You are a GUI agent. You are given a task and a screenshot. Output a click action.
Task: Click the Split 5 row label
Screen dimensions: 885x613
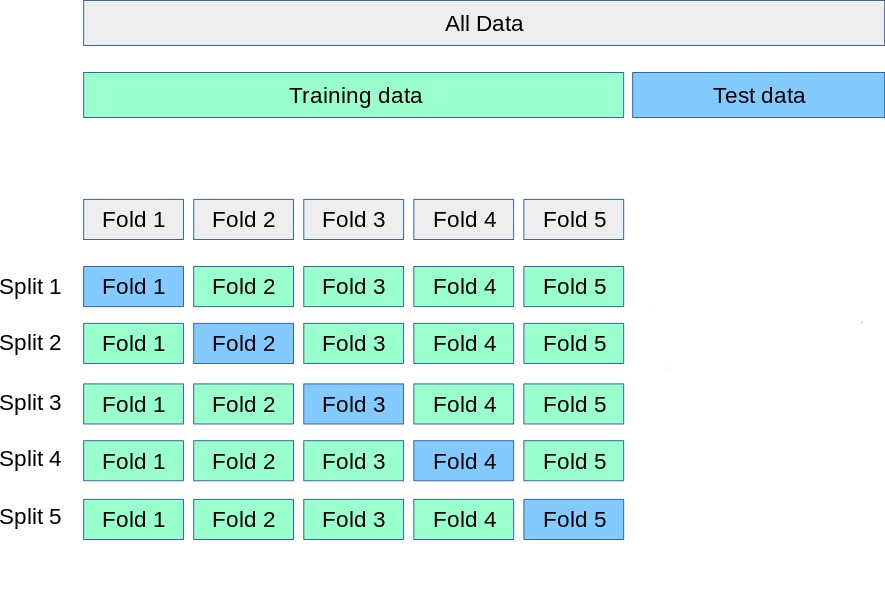[x=31, y=517]
